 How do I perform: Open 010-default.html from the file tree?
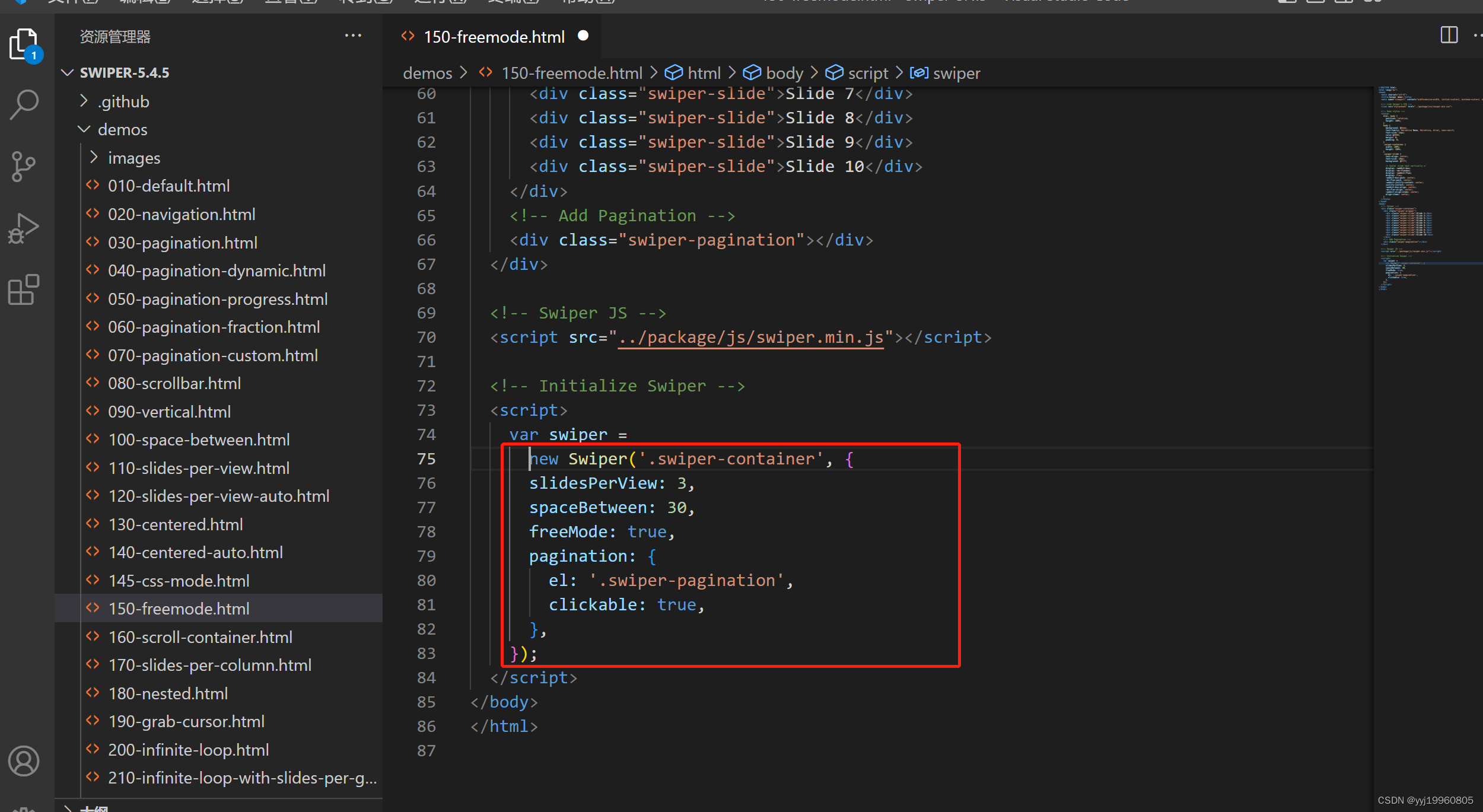[169, 186]
